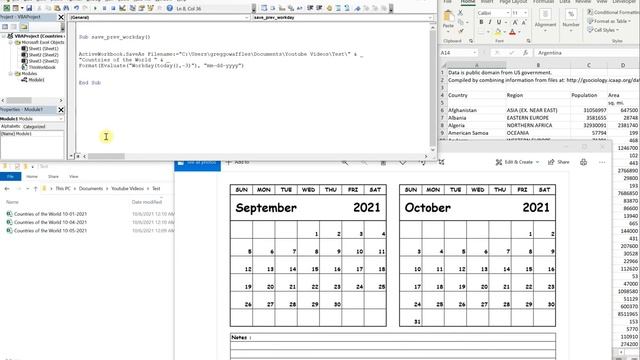Click the Print icon in Photos viewer

point(584,162)
